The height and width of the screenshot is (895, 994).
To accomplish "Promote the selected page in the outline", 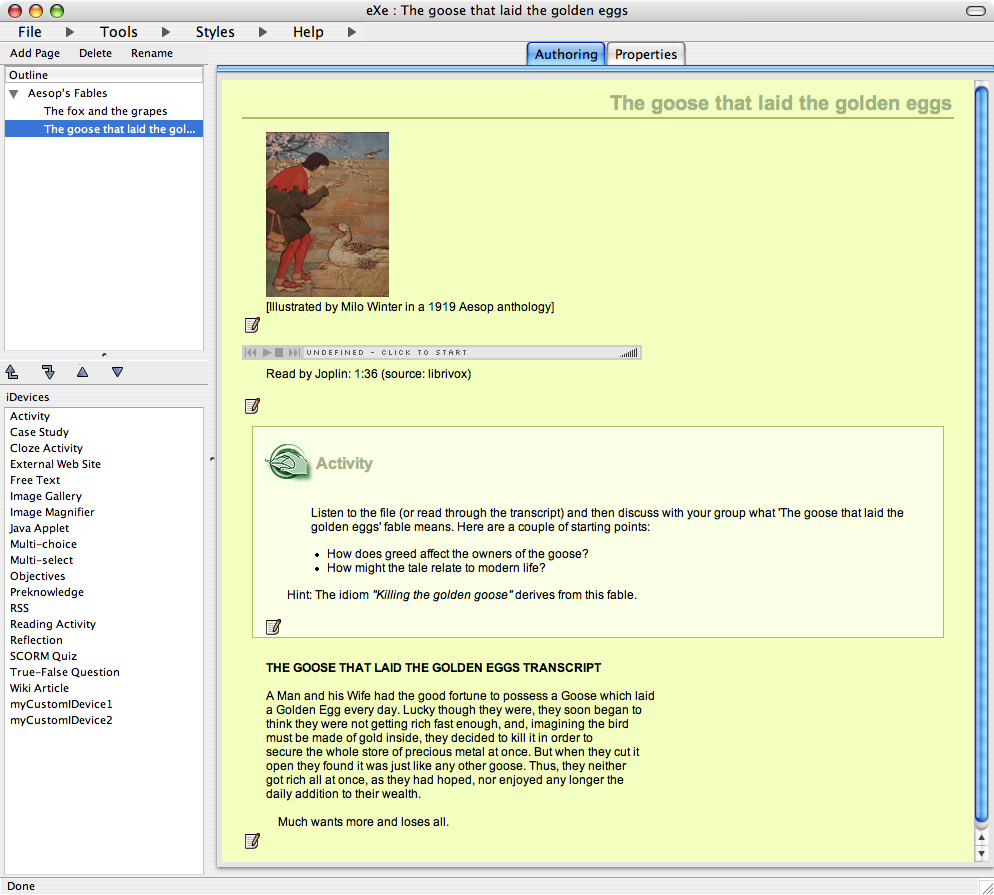I will tap(11, 372).
